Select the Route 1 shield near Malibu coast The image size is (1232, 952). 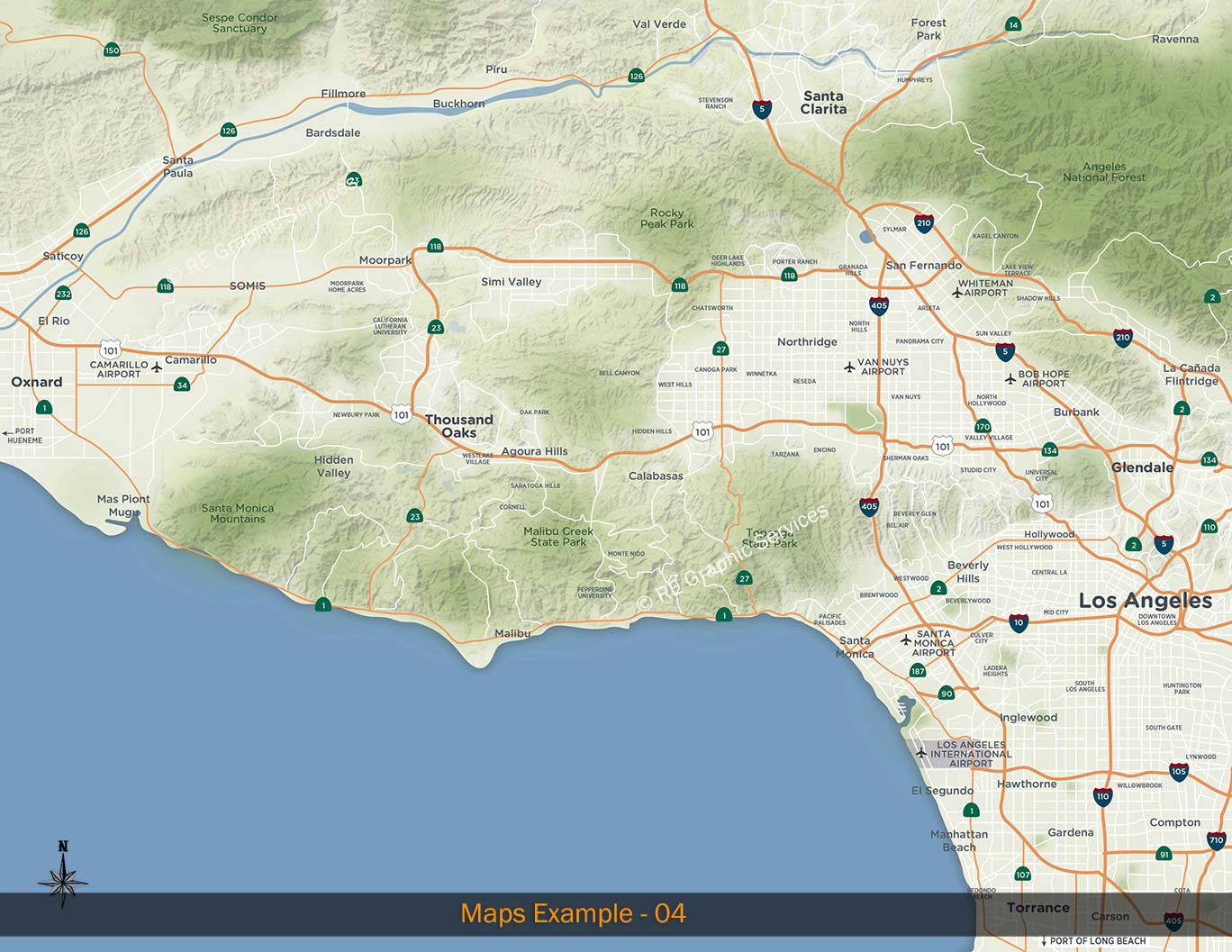[723, 617]
